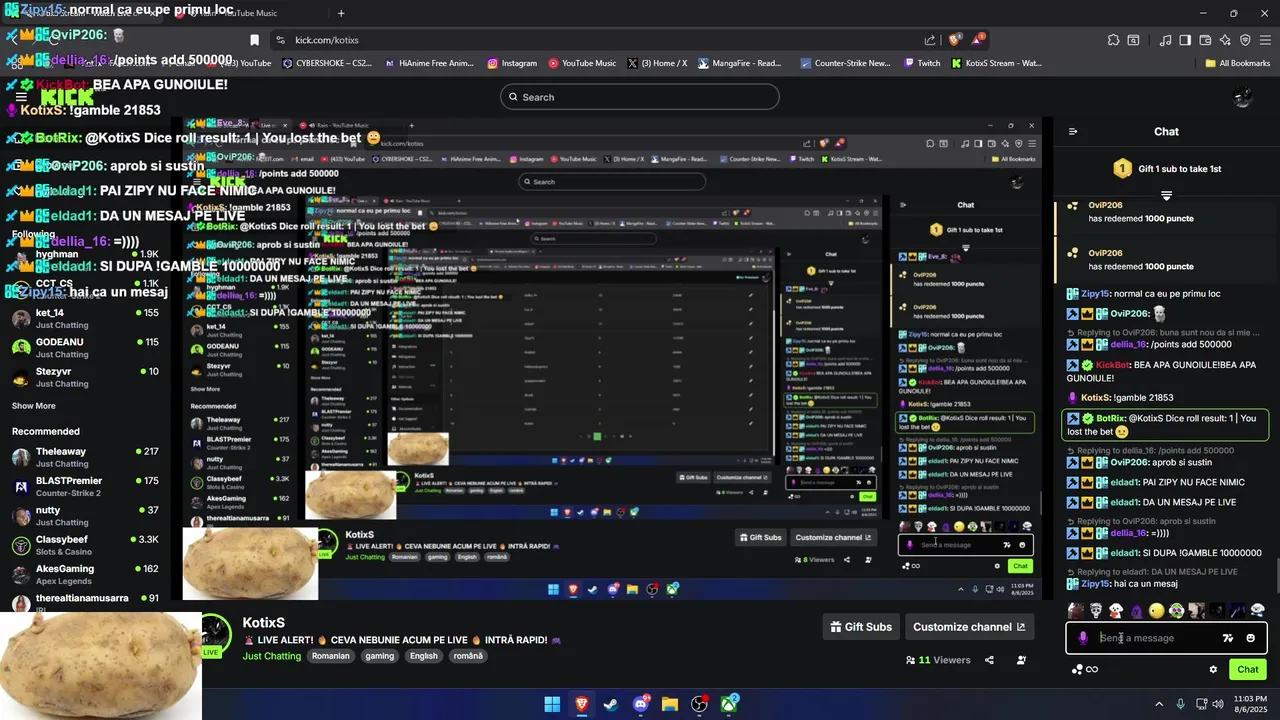Open Theleaway recommended channel
The width and height of the screenshot is (1280, 720).
(85, 457)
